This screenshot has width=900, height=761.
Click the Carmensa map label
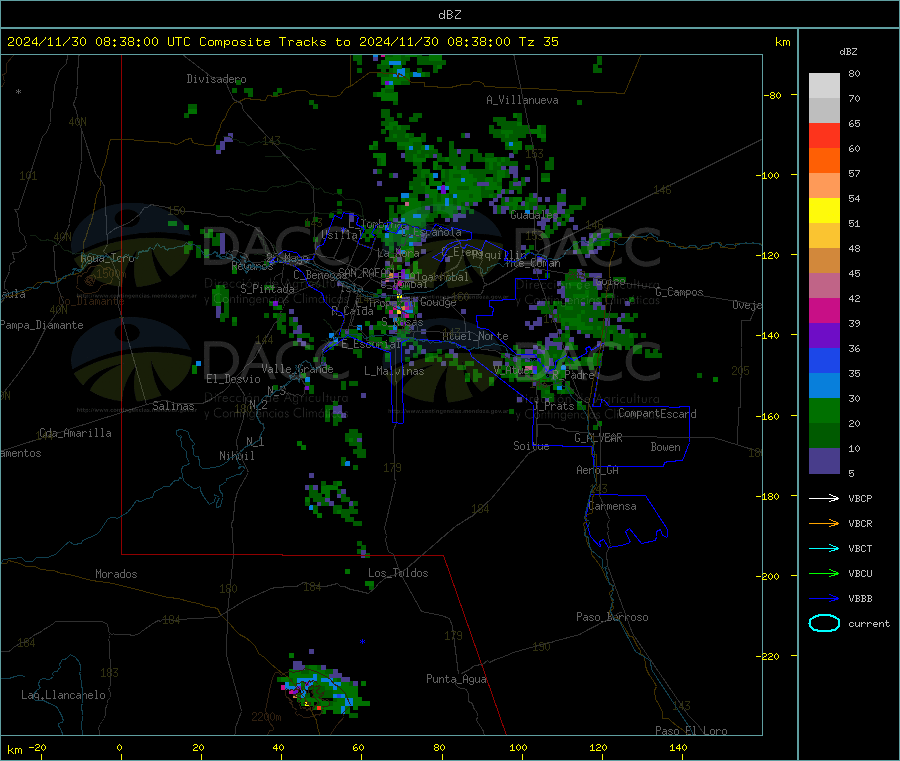[x=612, y=506]
